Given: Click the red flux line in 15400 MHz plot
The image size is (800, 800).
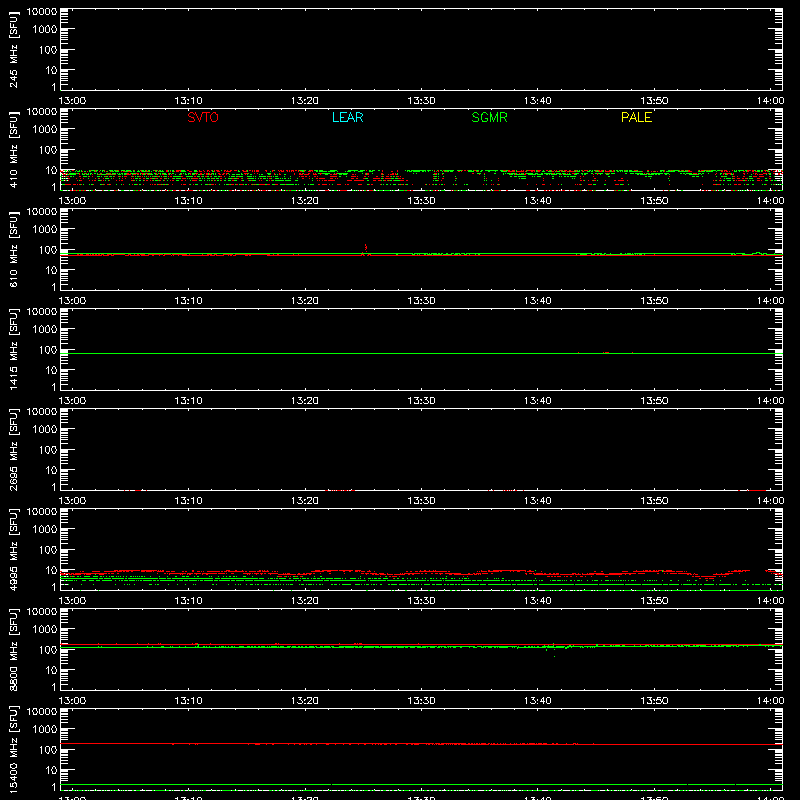Looking at the screenshot, I should [x=421, y=744].
